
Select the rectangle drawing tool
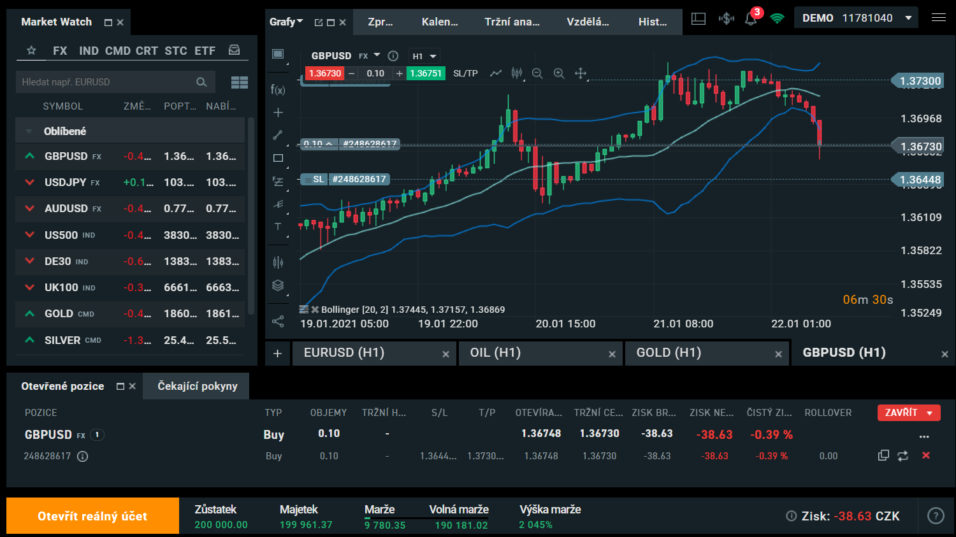pyautogui.click(x=278, y=158)
